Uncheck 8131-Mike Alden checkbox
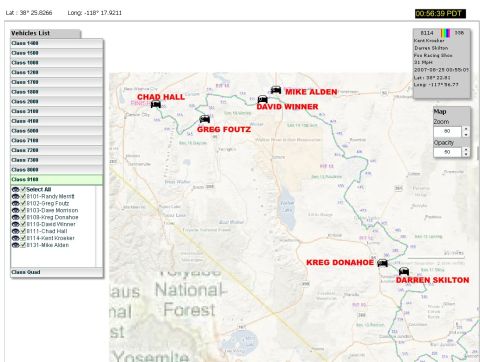Viewport: 480px width, 362px height. pos(23,245)
